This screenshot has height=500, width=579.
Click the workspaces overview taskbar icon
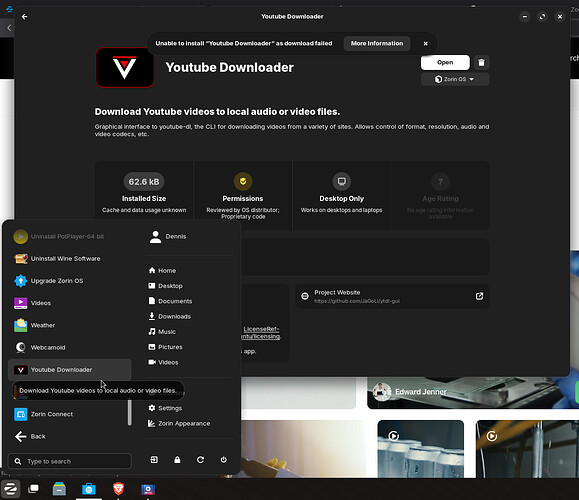pyautogui.click(x=34, y=489)
